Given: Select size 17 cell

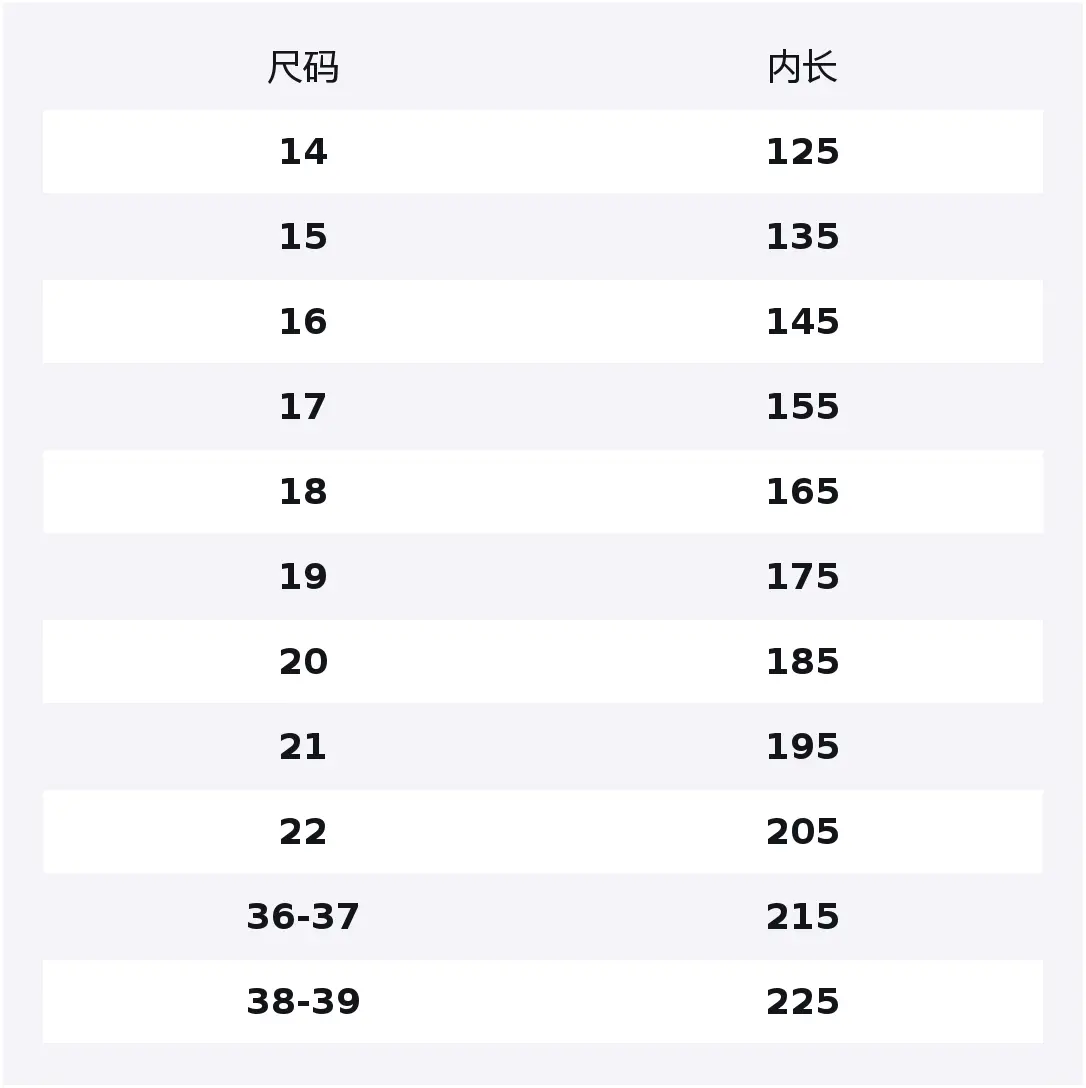Looking at the screenshot, I should (x=303, y=407).
